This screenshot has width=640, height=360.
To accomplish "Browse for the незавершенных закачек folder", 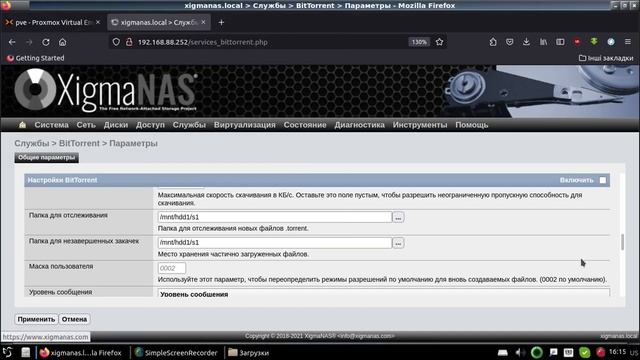I will [398, 243].
